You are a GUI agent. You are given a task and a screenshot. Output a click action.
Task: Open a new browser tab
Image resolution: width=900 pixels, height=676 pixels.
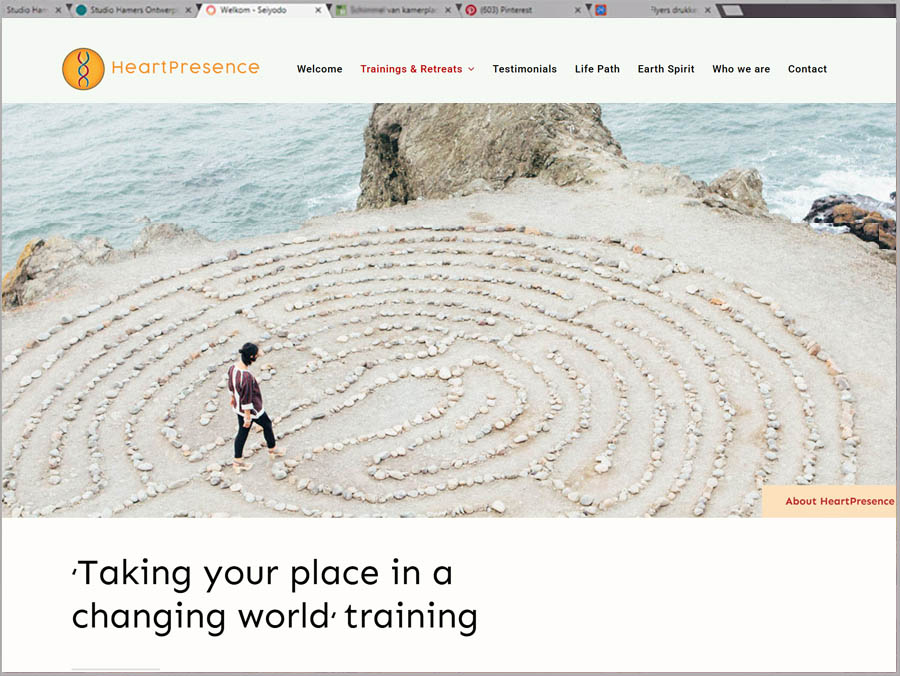pos(732,10)
